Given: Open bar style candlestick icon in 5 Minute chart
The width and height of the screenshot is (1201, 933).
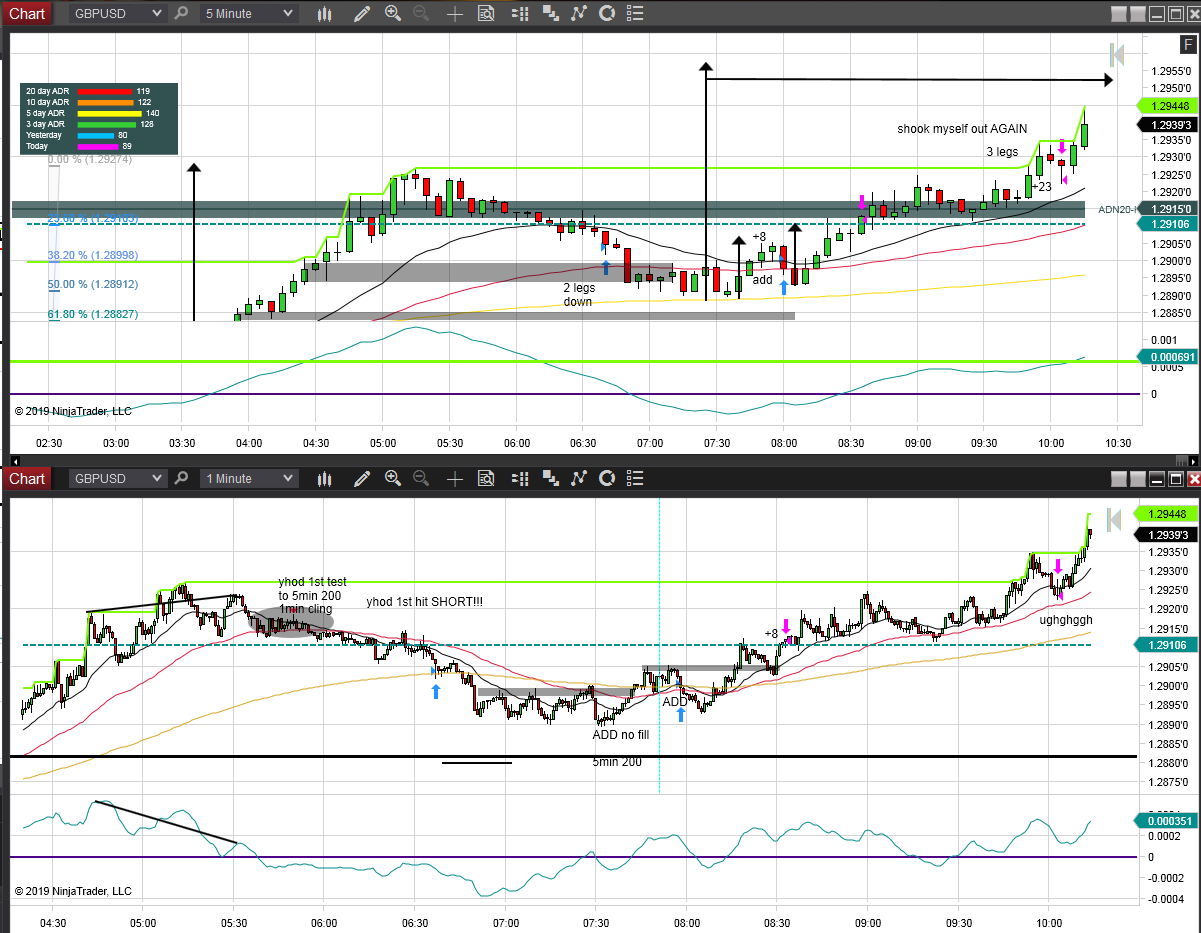Looking at the screenshot, I should pos(324,13).
